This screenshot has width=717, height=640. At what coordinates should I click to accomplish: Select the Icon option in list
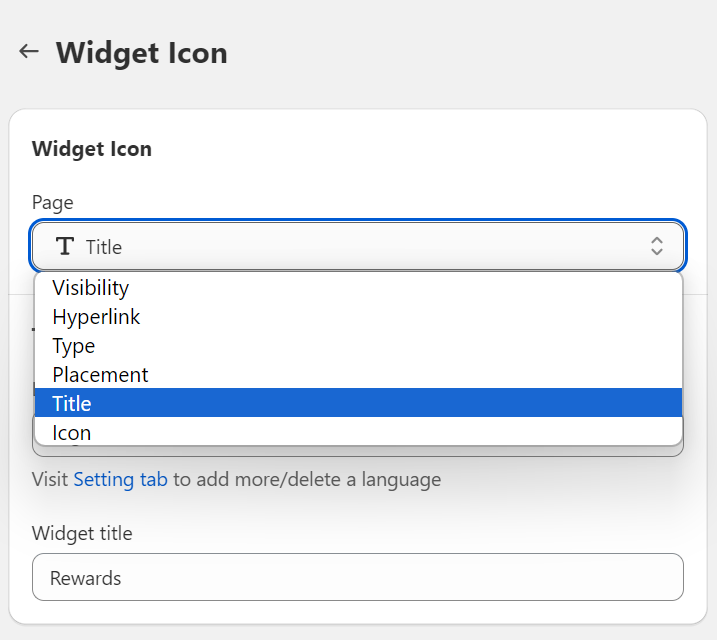72,433
